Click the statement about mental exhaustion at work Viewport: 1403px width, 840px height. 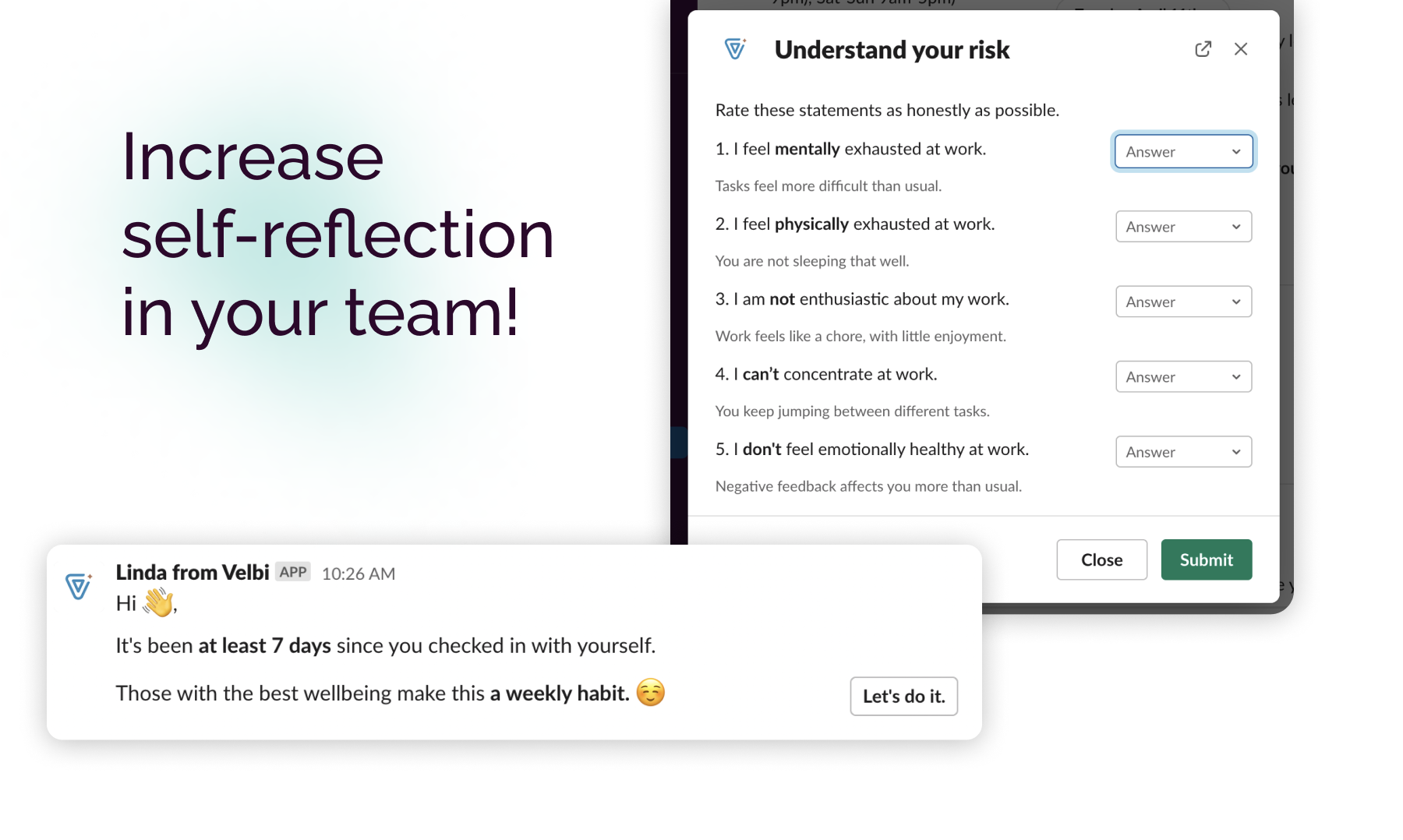pyautogui.click(x=850, y=149)
